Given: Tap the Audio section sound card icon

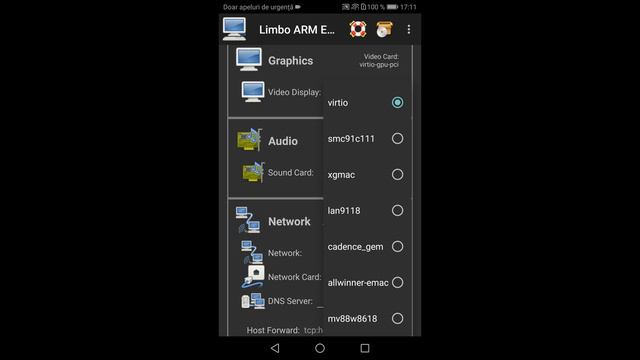Looking at the screenshot, I should tap(249, 140).
